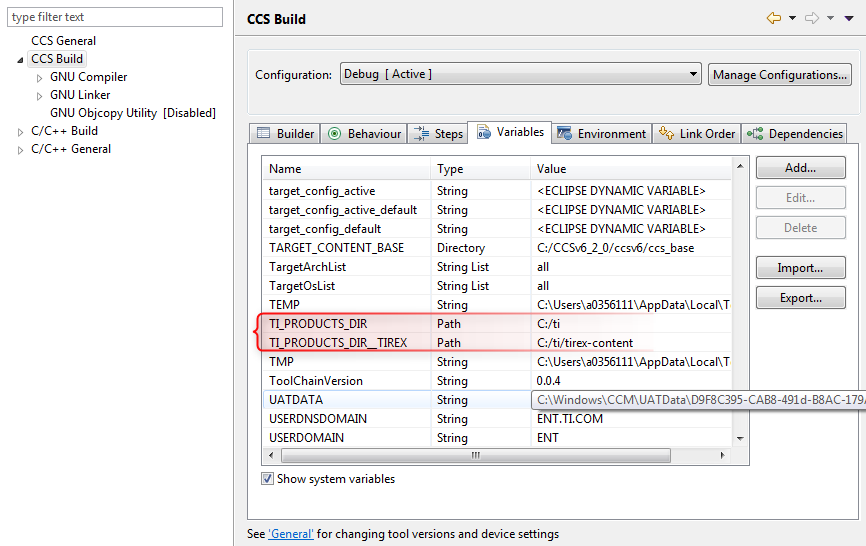The image size is (866, 546).
Task: Click the Behaviour tab icon
Action: [x=334, y=134]
